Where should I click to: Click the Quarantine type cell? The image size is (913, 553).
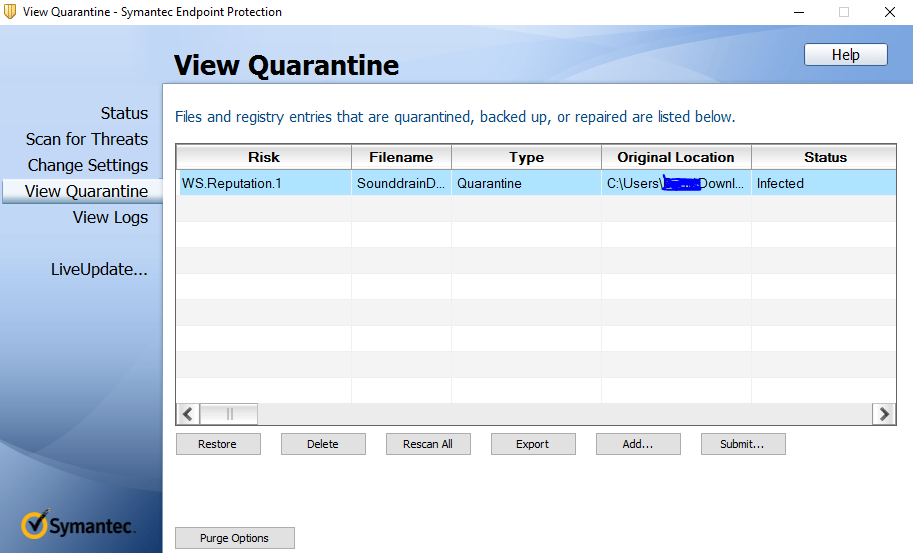526,183
